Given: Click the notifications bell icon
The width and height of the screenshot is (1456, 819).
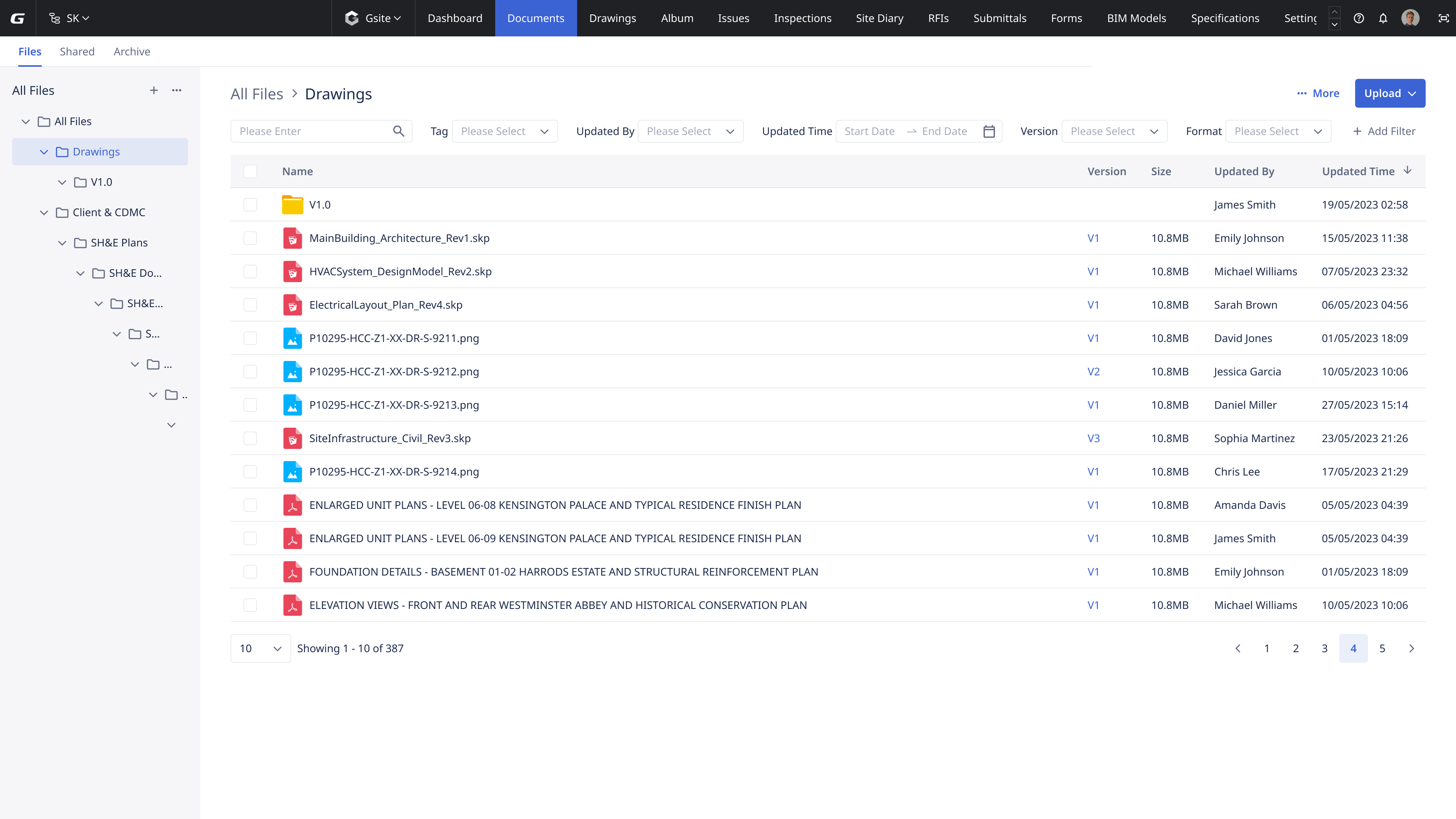Looking at the screenshot, I should (1382, 18).
